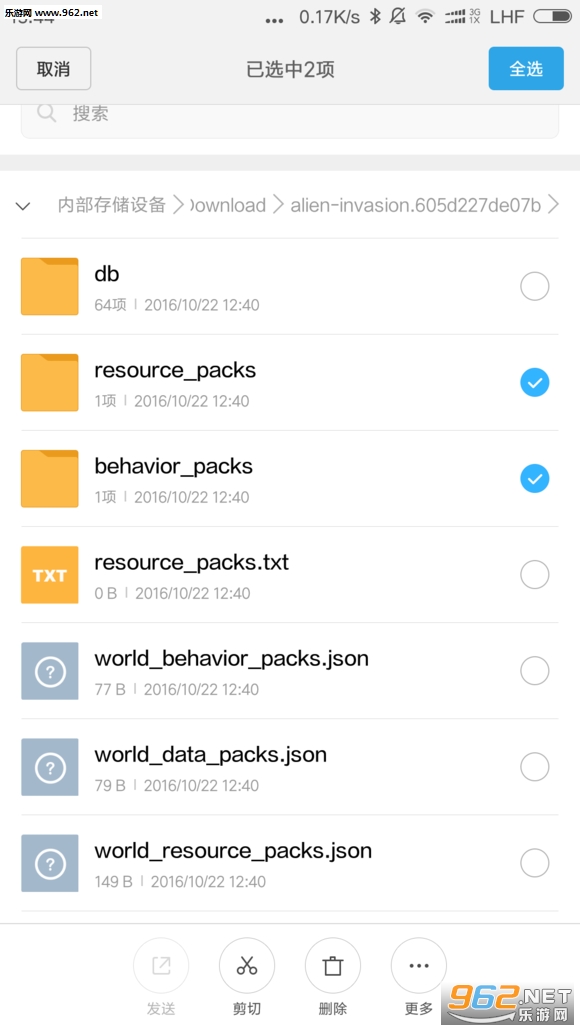Tap the TXT file icon for resource_packs.txt

[x=50, y=575]
